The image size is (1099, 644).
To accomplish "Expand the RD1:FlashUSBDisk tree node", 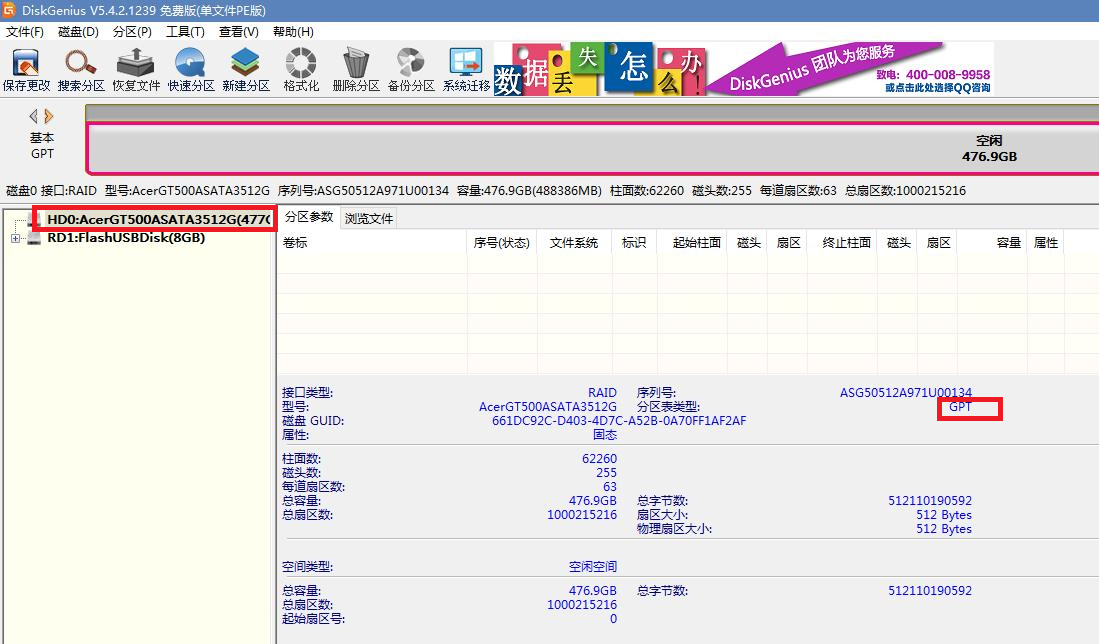I will 15,238.
